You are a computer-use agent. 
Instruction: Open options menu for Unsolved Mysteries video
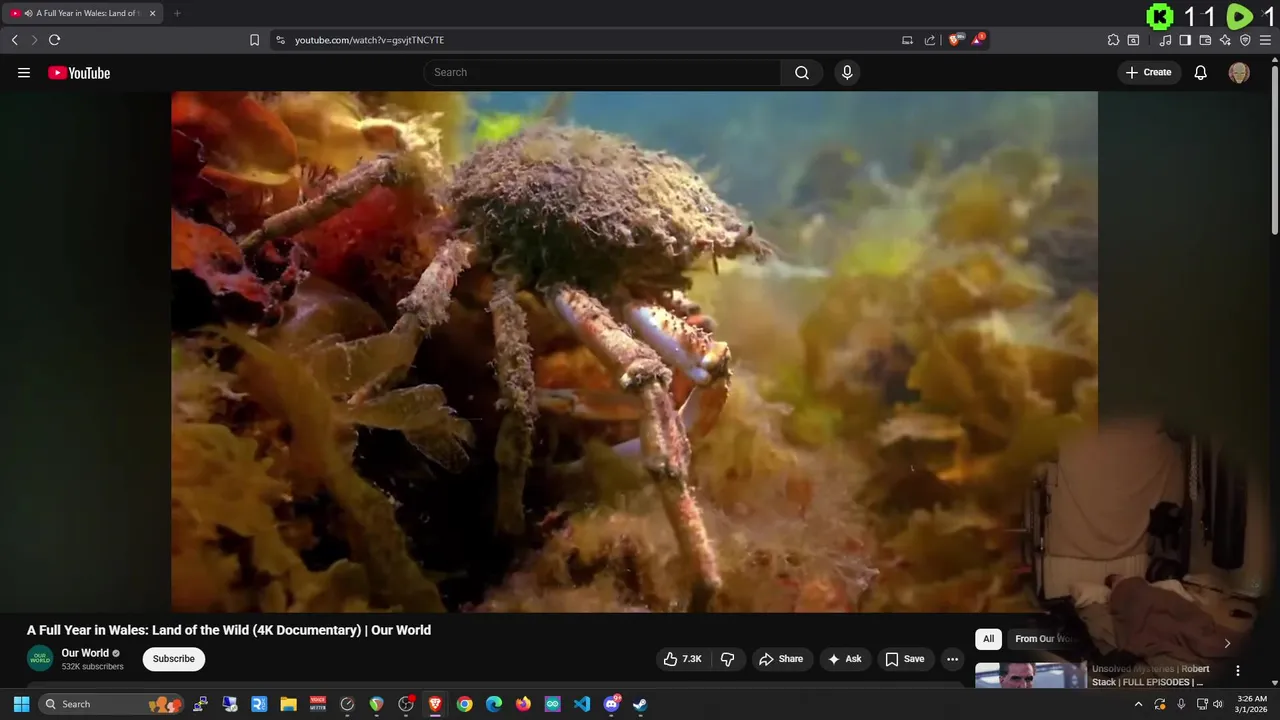(1238, 671)
